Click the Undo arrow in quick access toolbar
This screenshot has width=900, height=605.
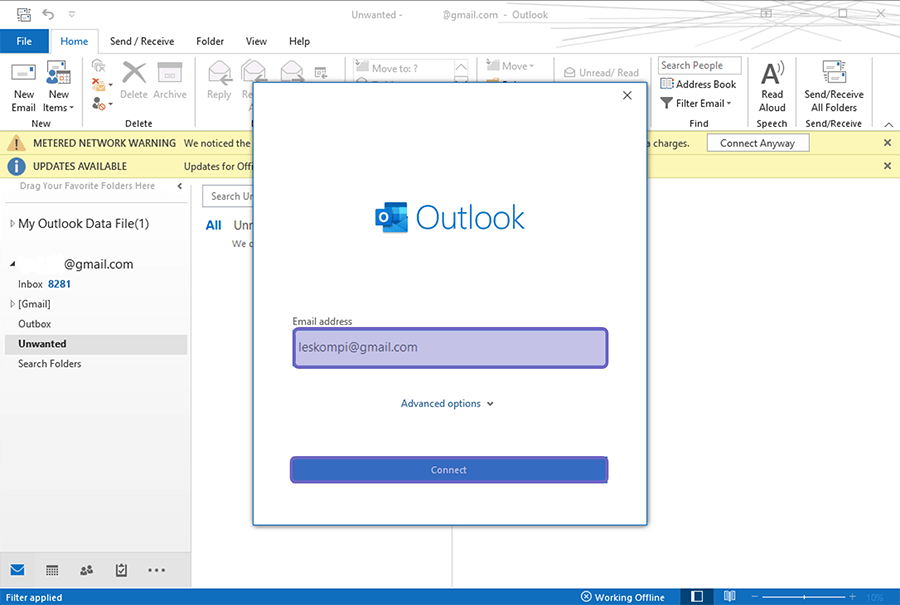48,14
